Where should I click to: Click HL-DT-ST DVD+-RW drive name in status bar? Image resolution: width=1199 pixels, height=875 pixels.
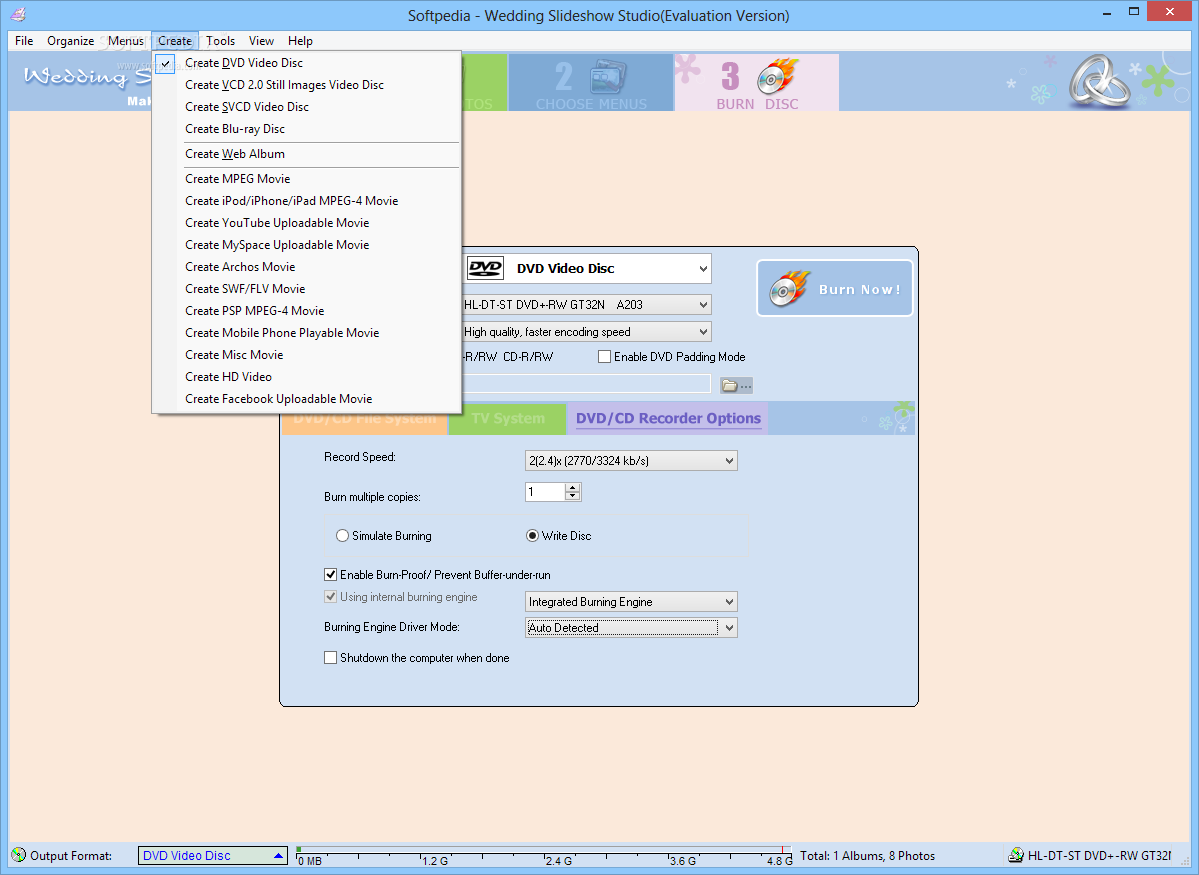click(x=1099, y=856)
